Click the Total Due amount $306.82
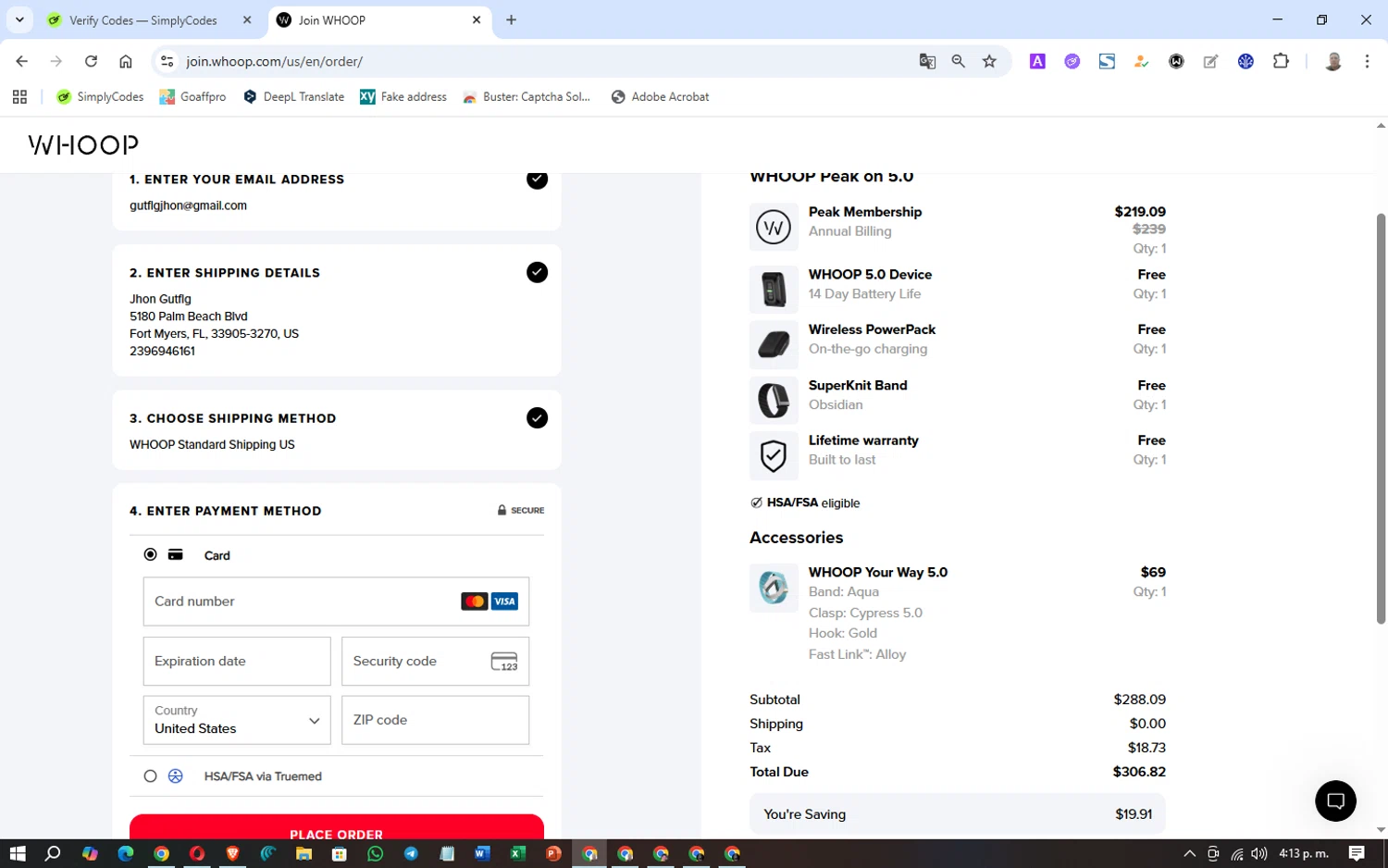Image resolution: width=1388 pixels, height=868 pixels. [1139, 772]
